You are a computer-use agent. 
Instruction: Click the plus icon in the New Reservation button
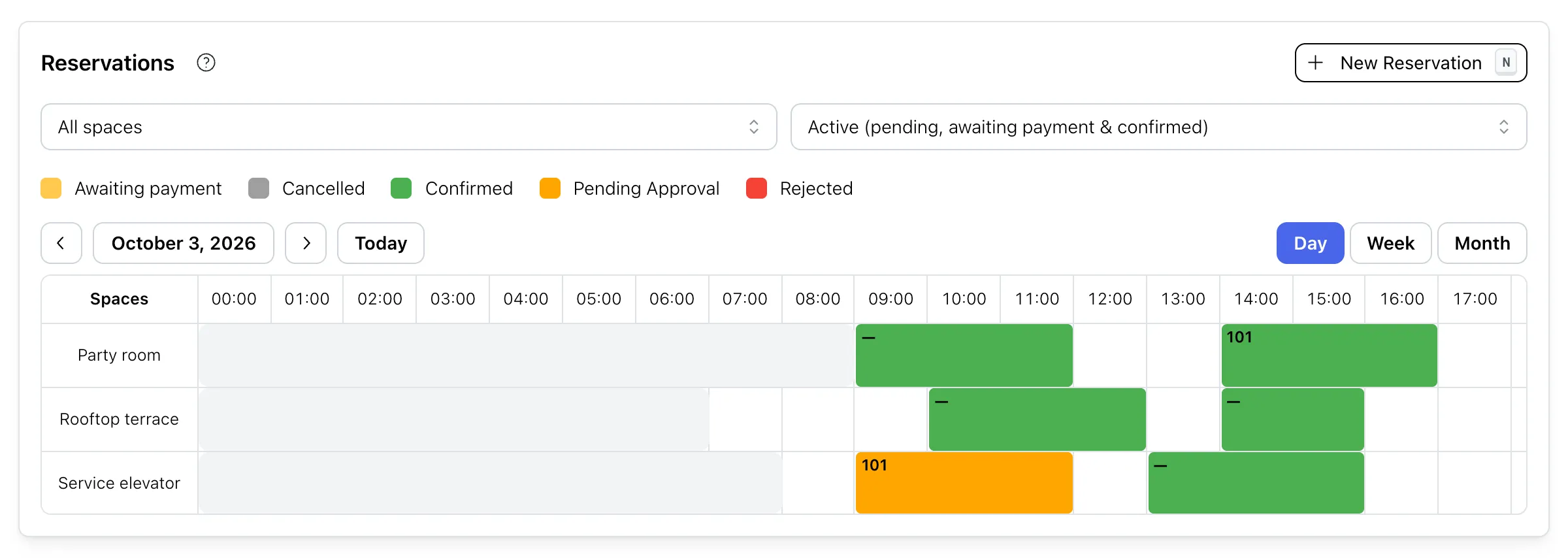[x=1315, y=63]
